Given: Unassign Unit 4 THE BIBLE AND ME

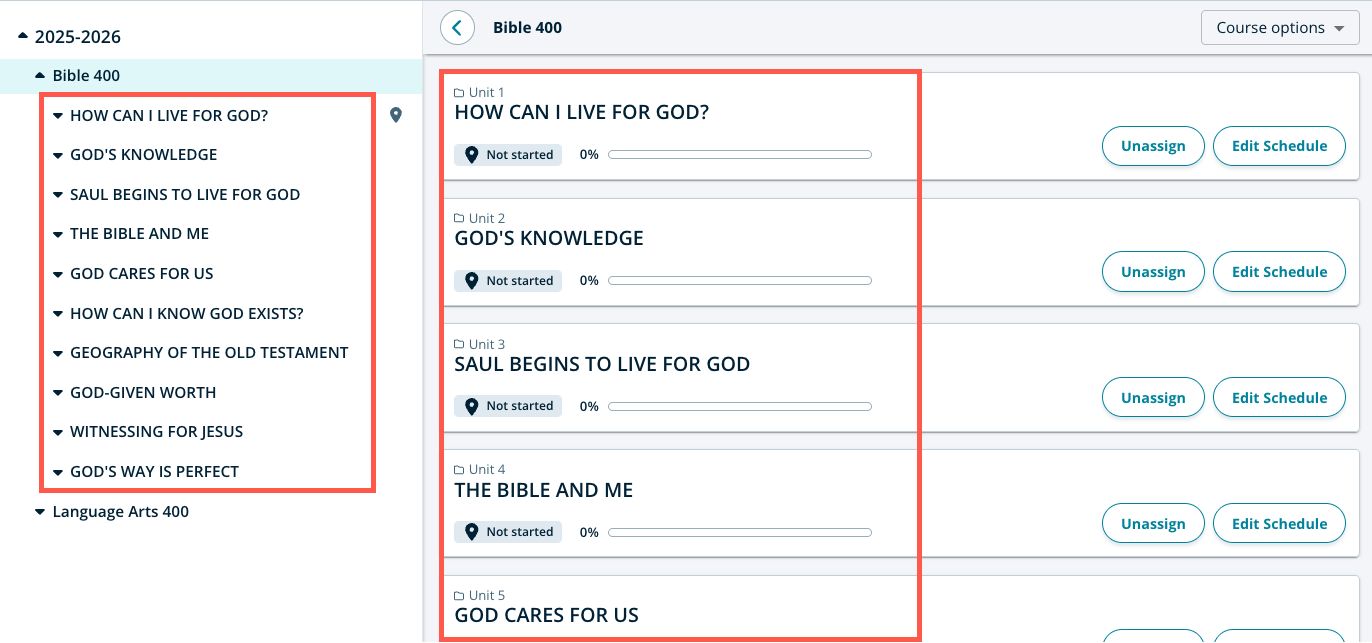Looking at the screenshot, I should [x=1152, y=524].
